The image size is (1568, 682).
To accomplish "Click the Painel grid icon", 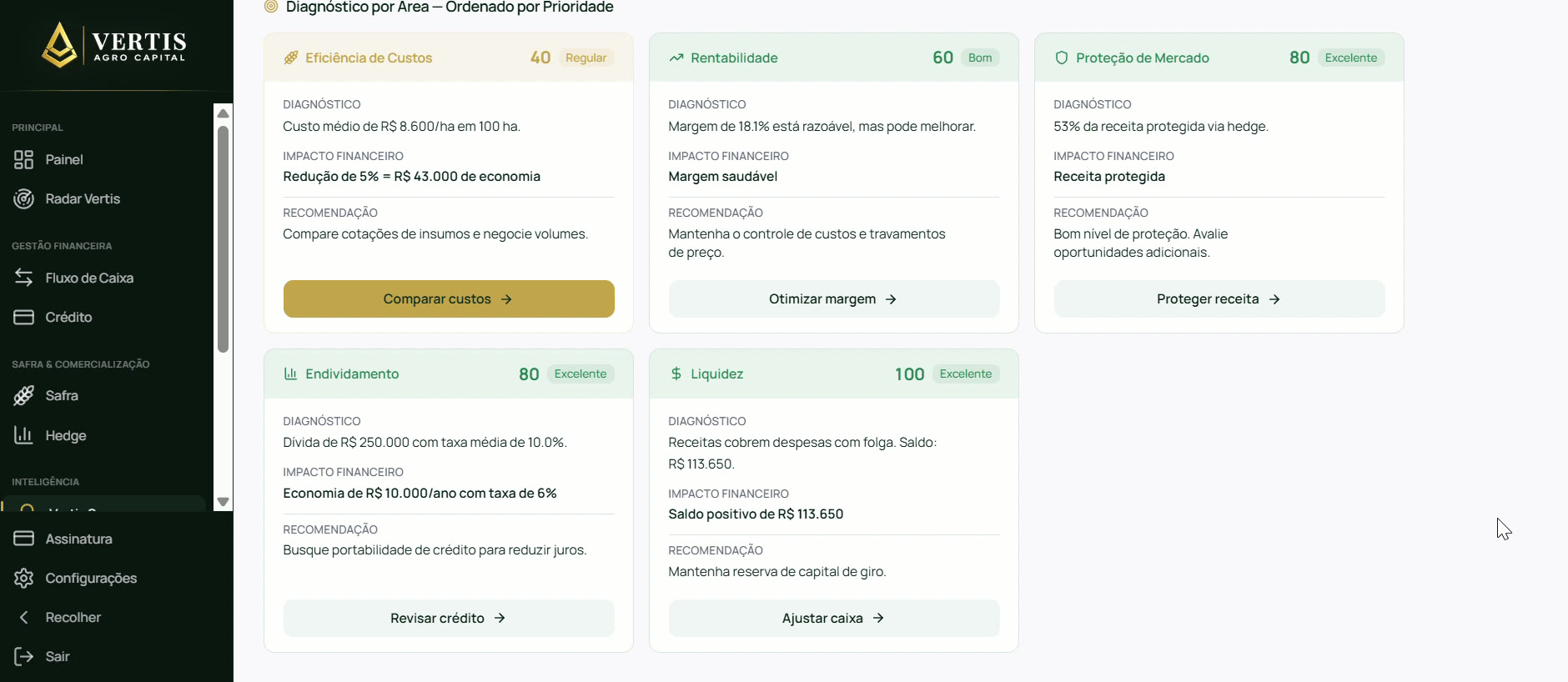I will 23,159.
